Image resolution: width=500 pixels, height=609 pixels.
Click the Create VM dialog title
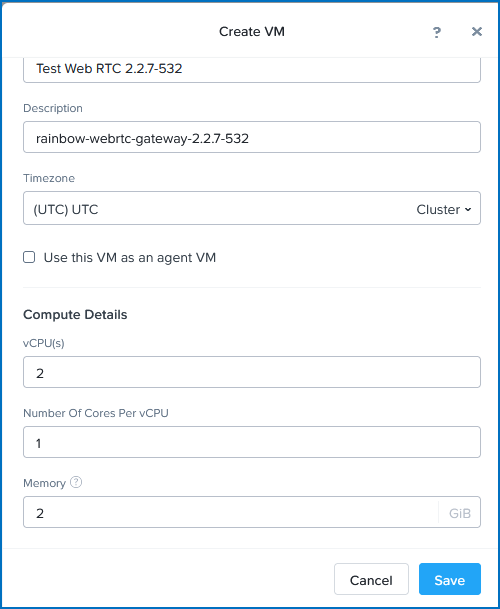(252, 31)
